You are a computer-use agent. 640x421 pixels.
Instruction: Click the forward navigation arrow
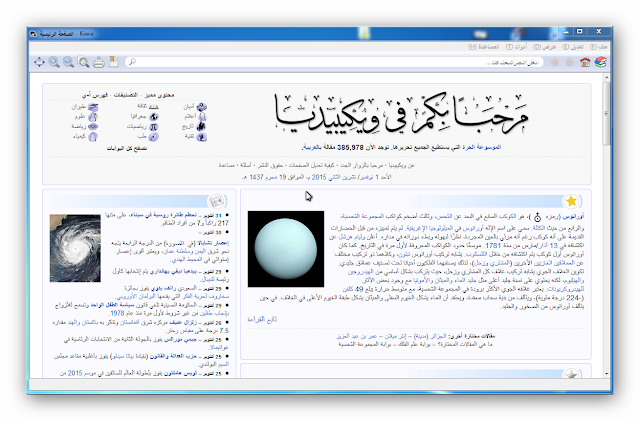click(569, 62)
